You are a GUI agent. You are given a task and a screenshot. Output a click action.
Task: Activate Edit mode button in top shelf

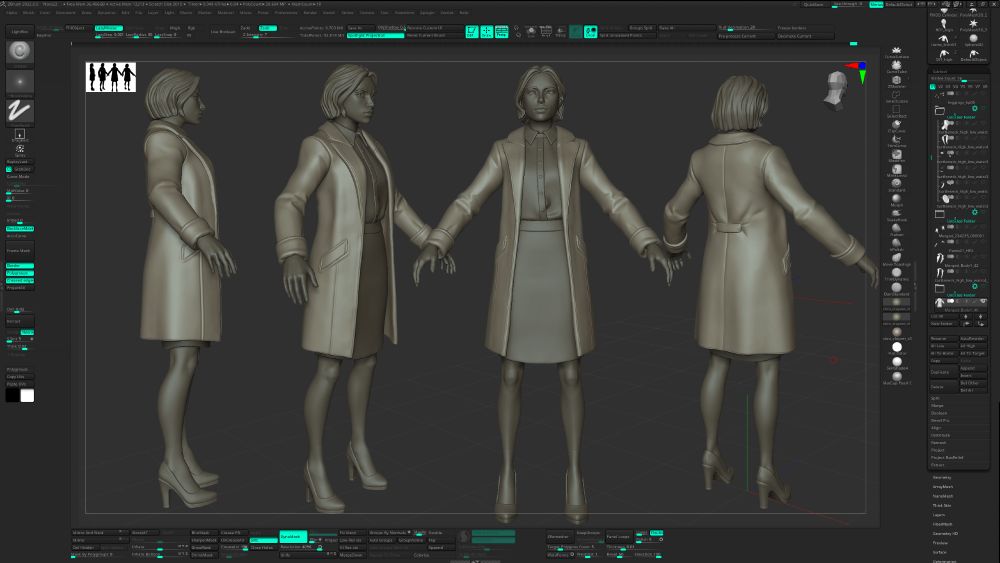click(x=471, y=31)
